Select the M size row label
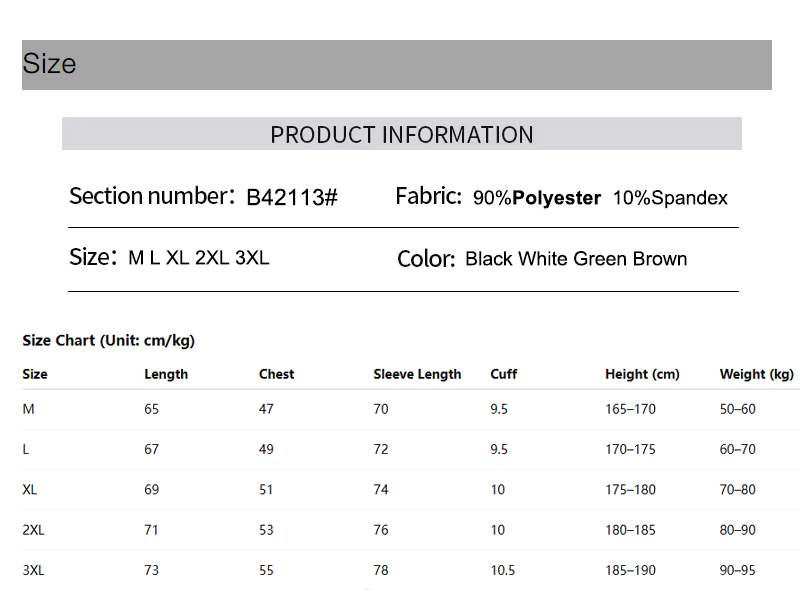800x605 pixels. [x=29, y=409]
